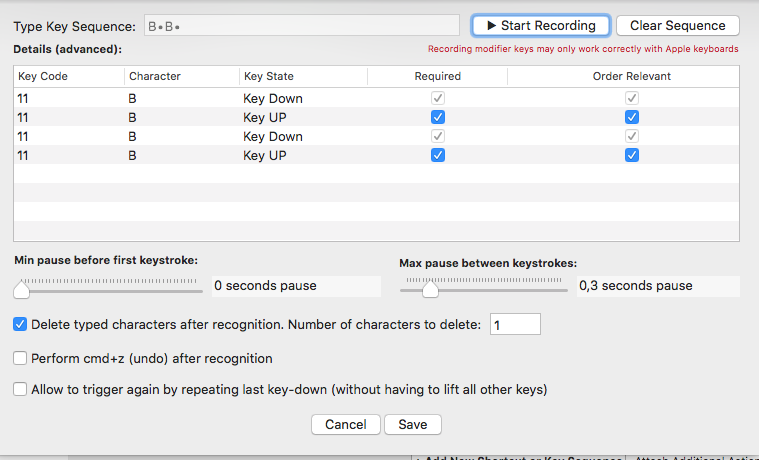Enable Perform cmd+z (undo) after recognition
Screen dimensions: 759x460
(x=20, y=358)
